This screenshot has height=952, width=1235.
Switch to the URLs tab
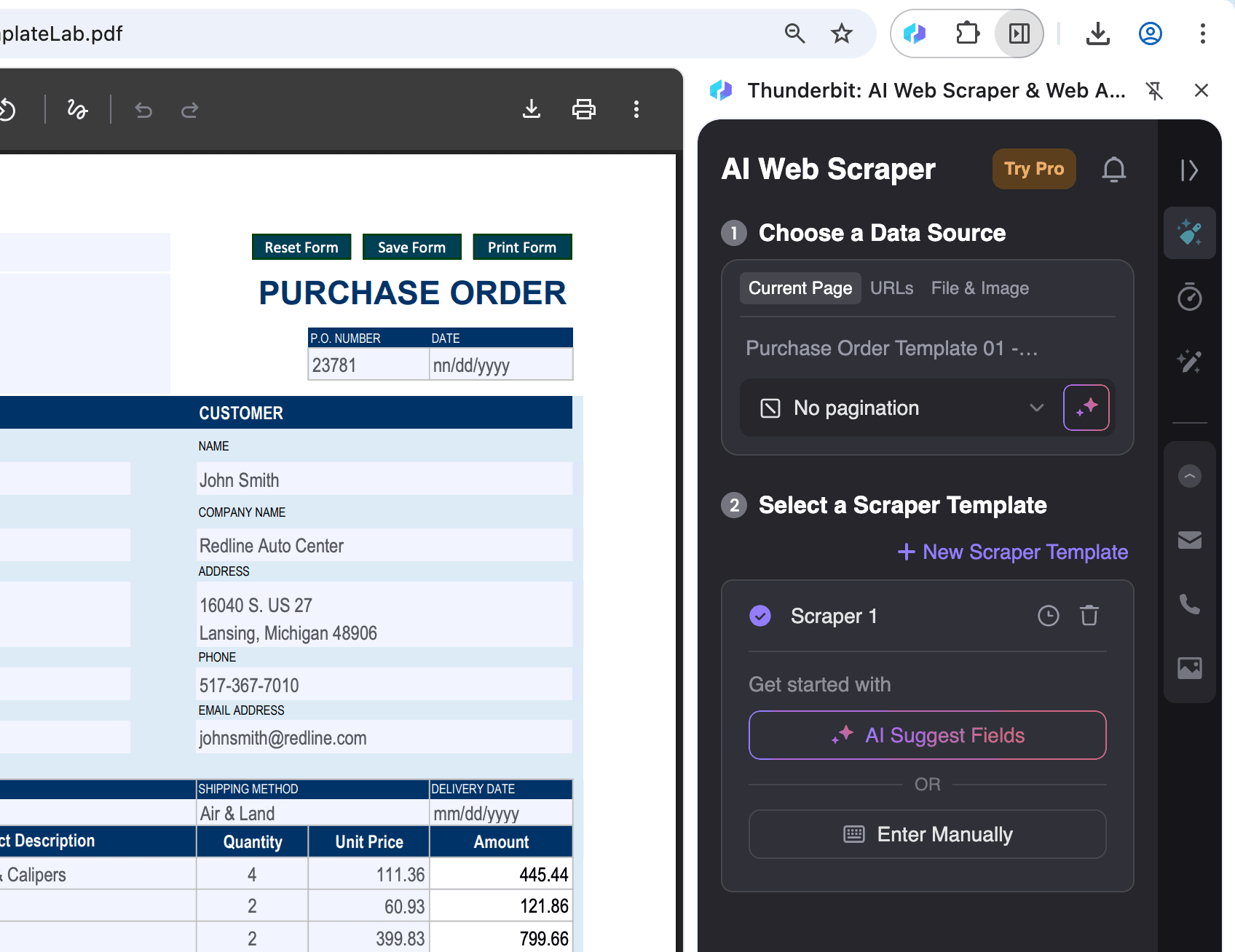(x=892, y=288)
